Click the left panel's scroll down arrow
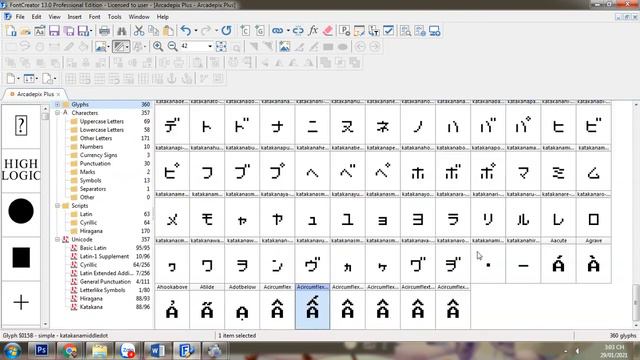 (x=45, y=324)
